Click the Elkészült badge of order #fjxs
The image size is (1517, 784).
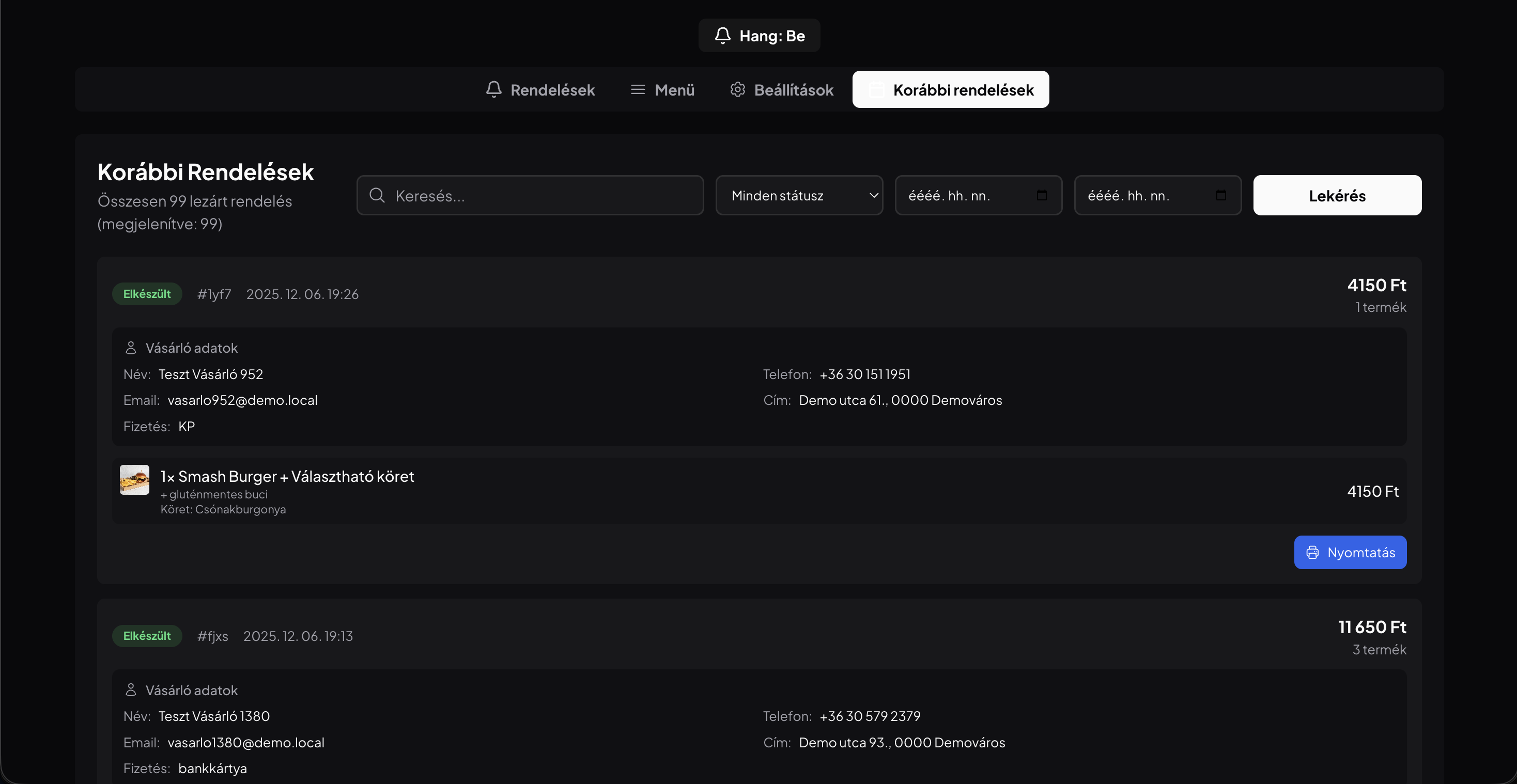pos(147,636)
